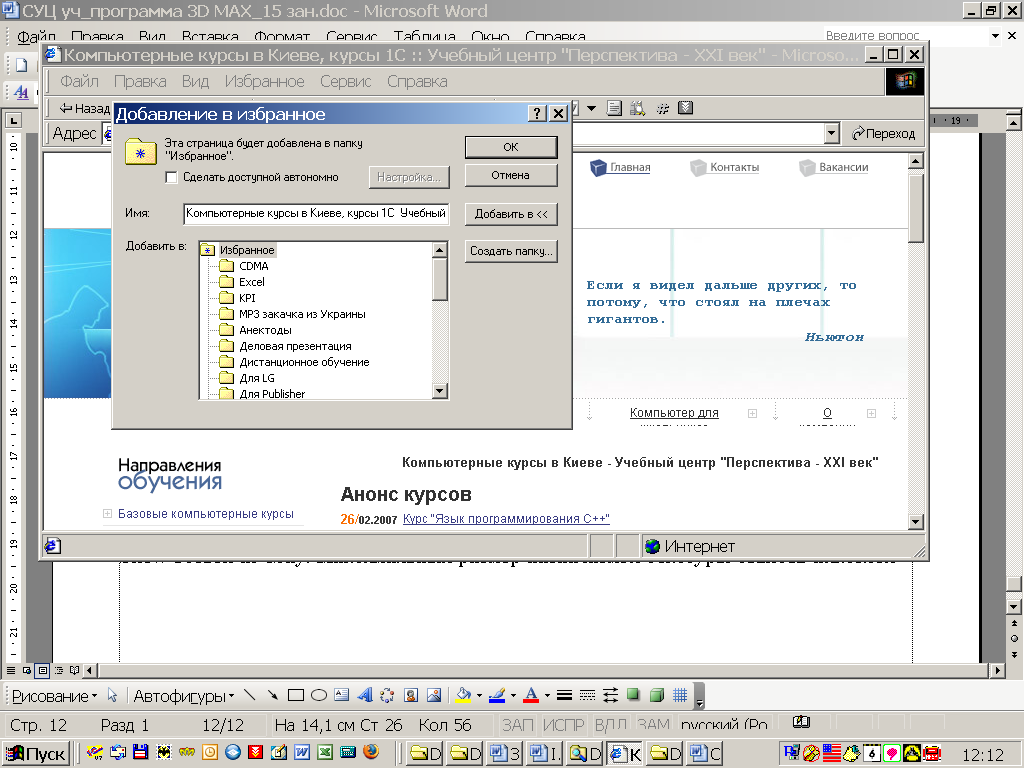Expand Базовые компьютерные курсы item

tap(107, 514)
